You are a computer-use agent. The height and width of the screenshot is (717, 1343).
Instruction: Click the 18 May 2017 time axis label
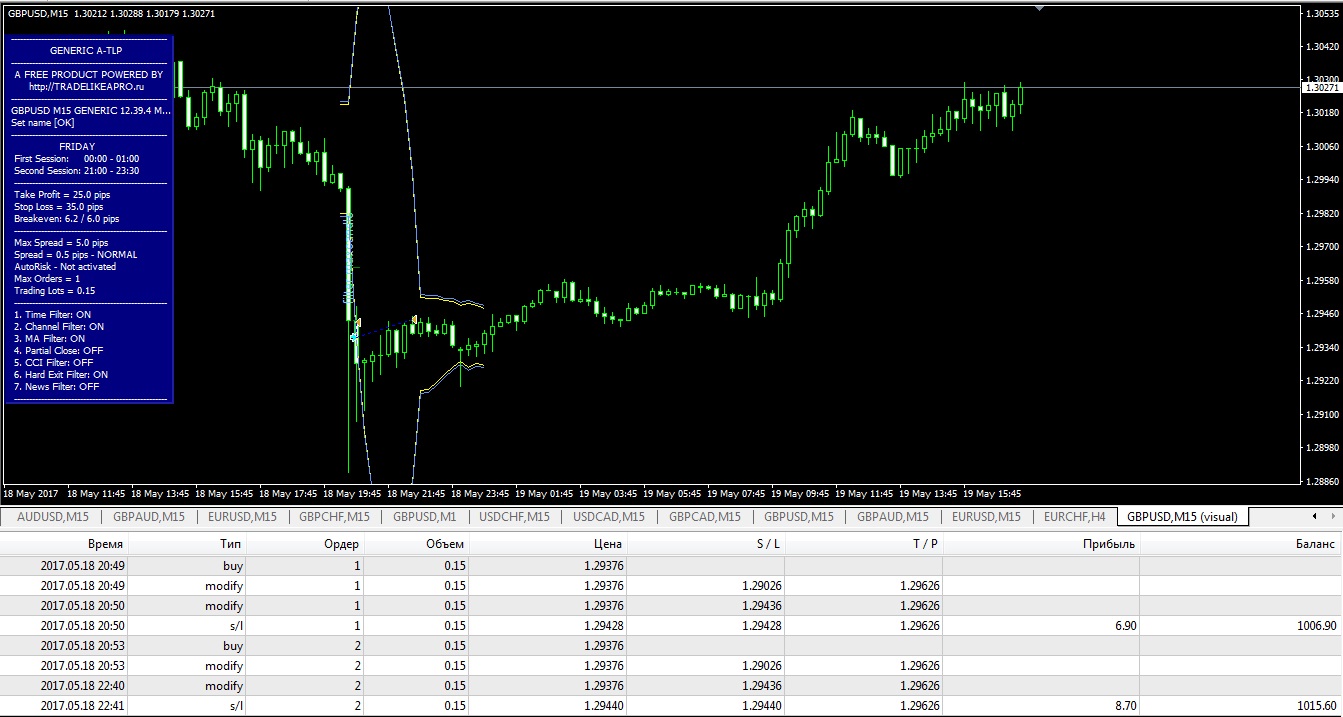pyautogui.click(x=31, y=493)
